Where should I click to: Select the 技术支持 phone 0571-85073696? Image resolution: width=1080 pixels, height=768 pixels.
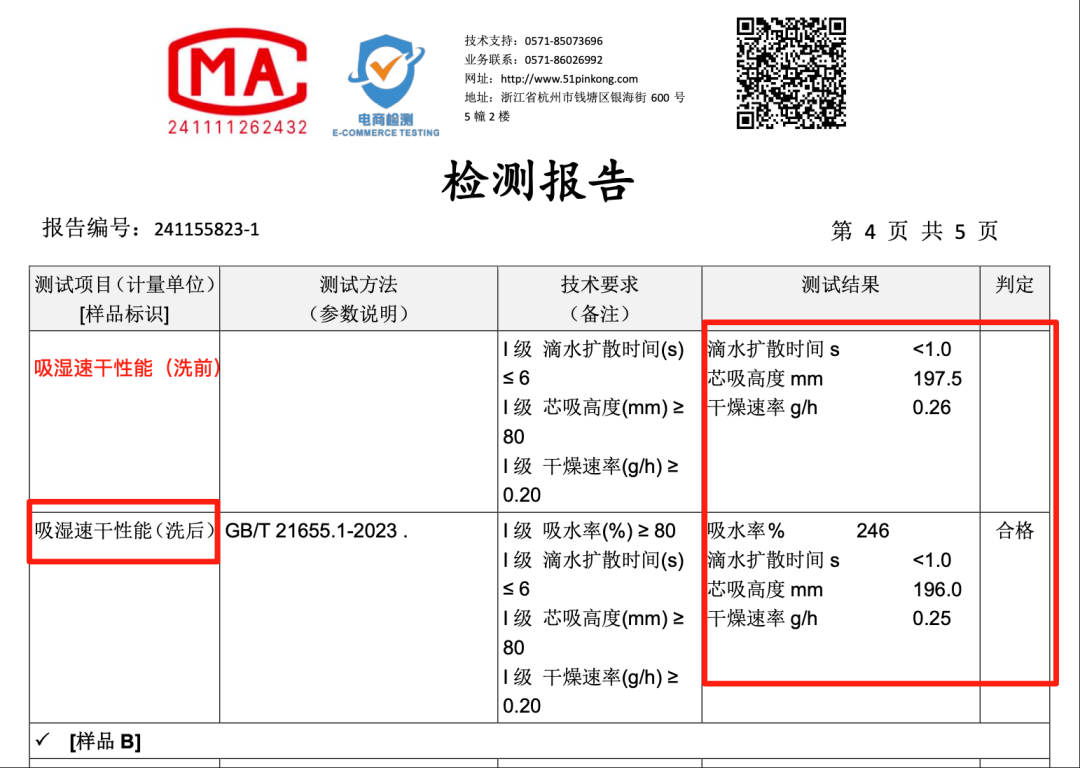pos(563,41)
